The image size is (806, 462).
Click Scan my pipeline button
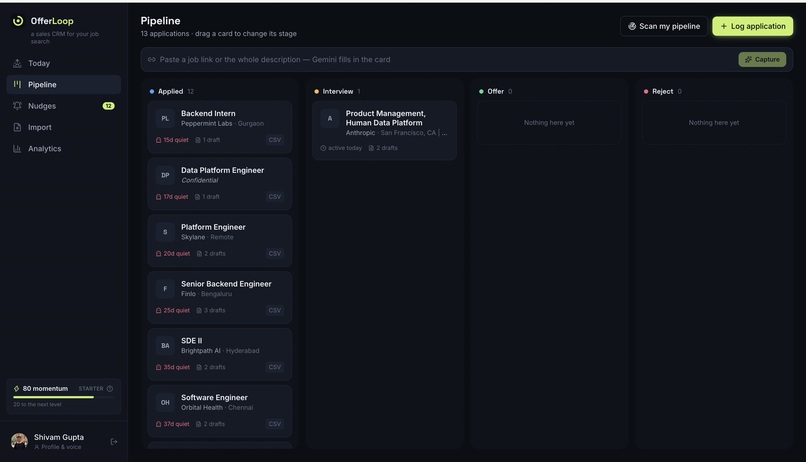click(664, 26)
